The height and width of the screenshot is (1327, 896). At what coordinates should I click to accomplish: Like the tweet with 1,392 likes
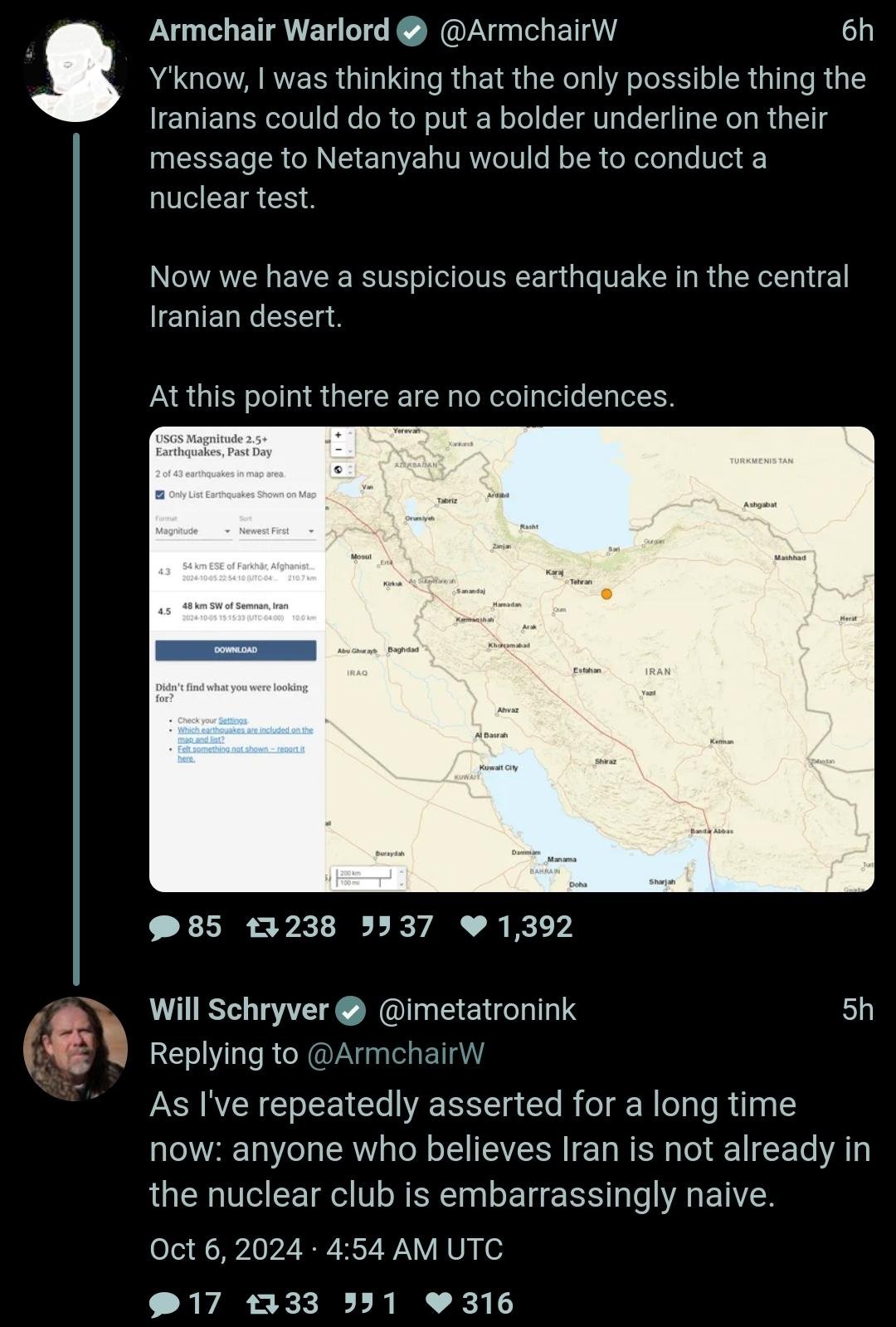pos(474,927)
